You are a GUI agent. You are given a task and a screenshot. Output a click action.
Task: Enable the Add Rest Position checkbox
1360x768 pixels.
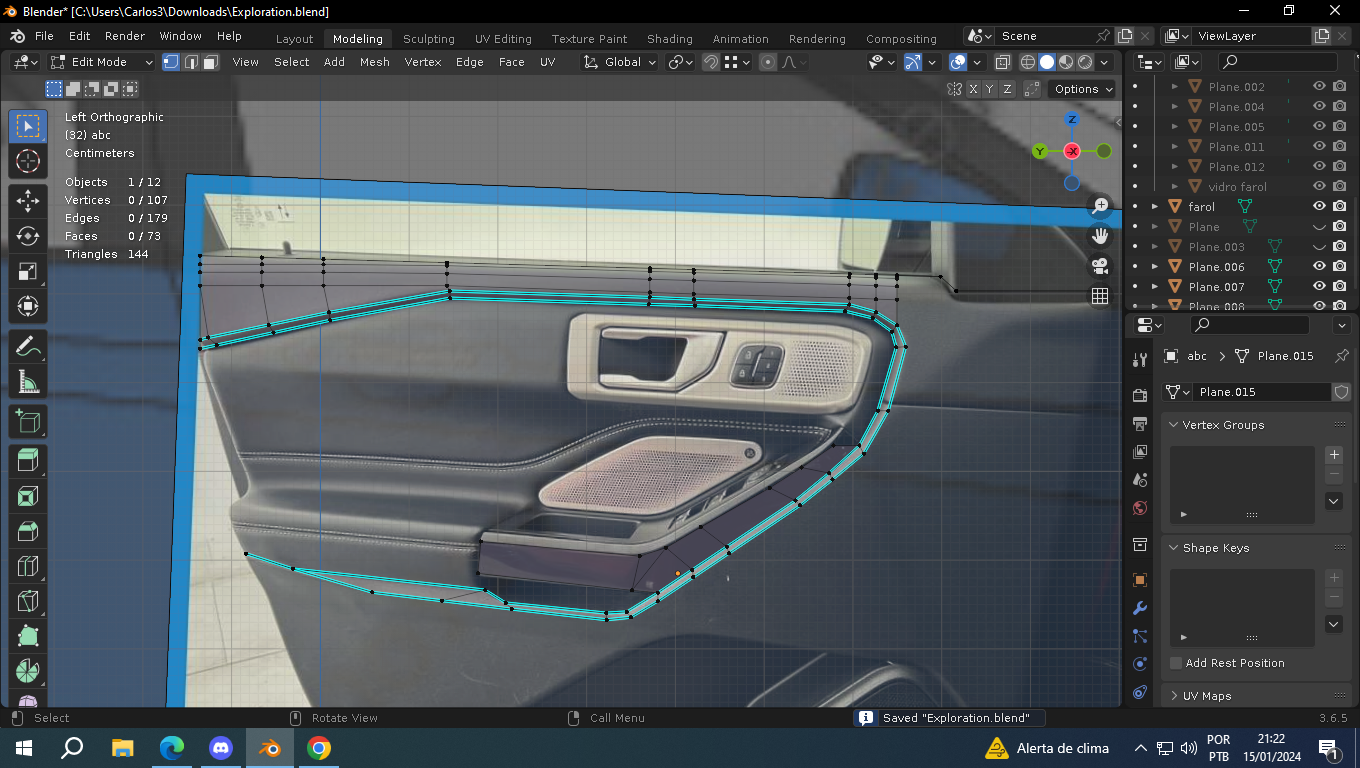[x=1176, y=663]
